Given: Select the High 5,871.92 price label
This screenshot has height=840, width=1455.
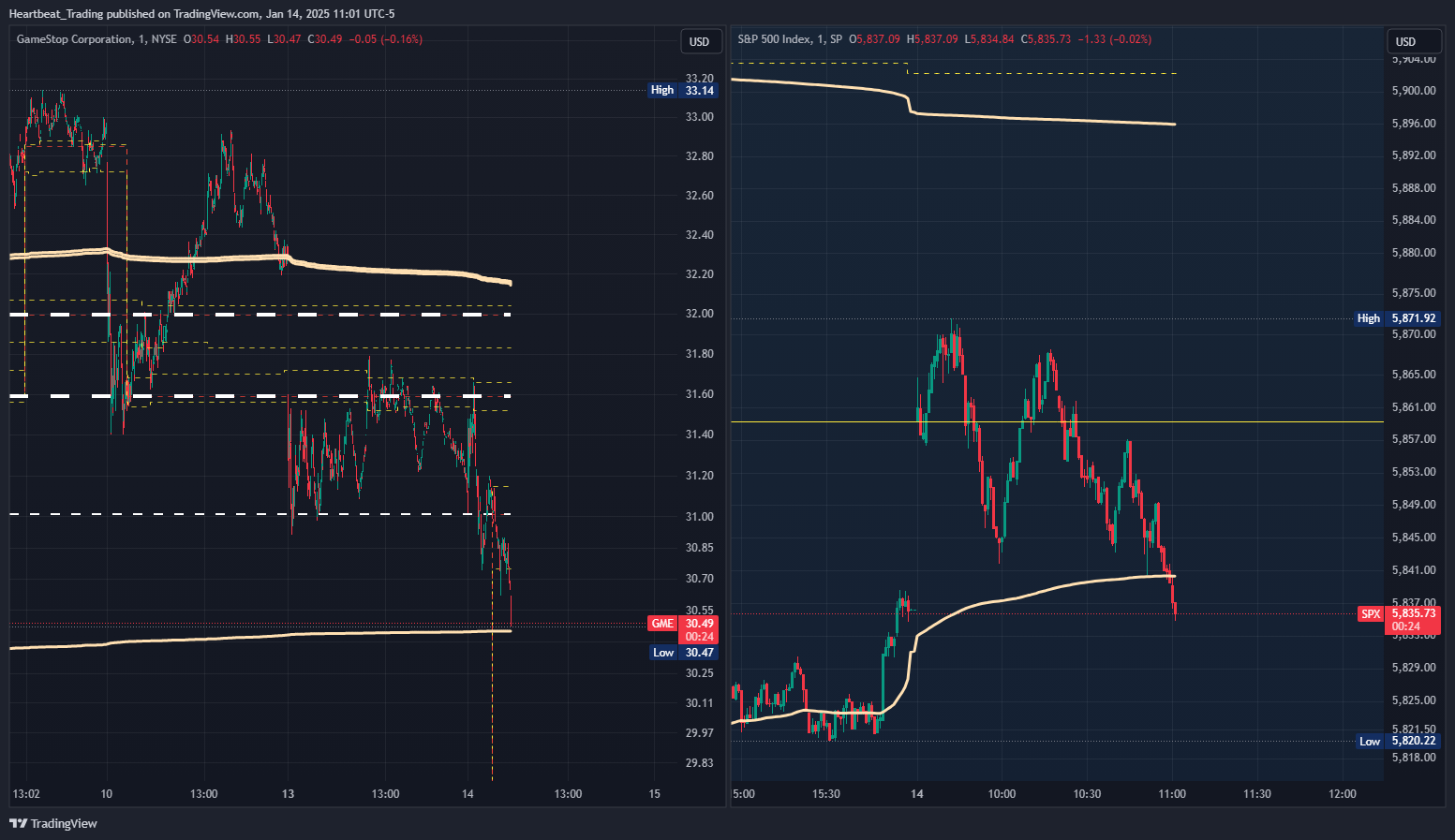Looking at the screenshot, I should [1397, 318].
